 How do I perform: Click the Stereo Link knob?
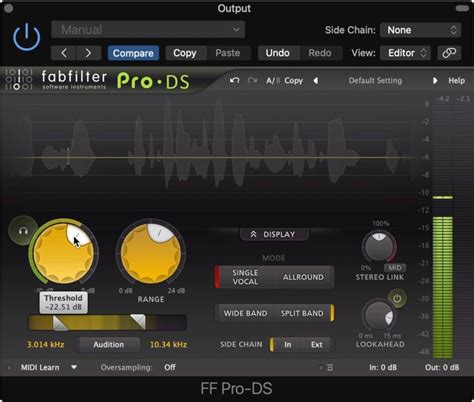[x=379, y=247]
